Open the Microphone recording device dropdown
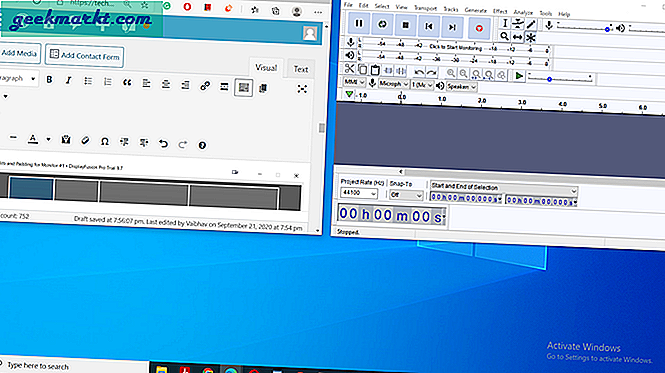 (x=394, y=84)
